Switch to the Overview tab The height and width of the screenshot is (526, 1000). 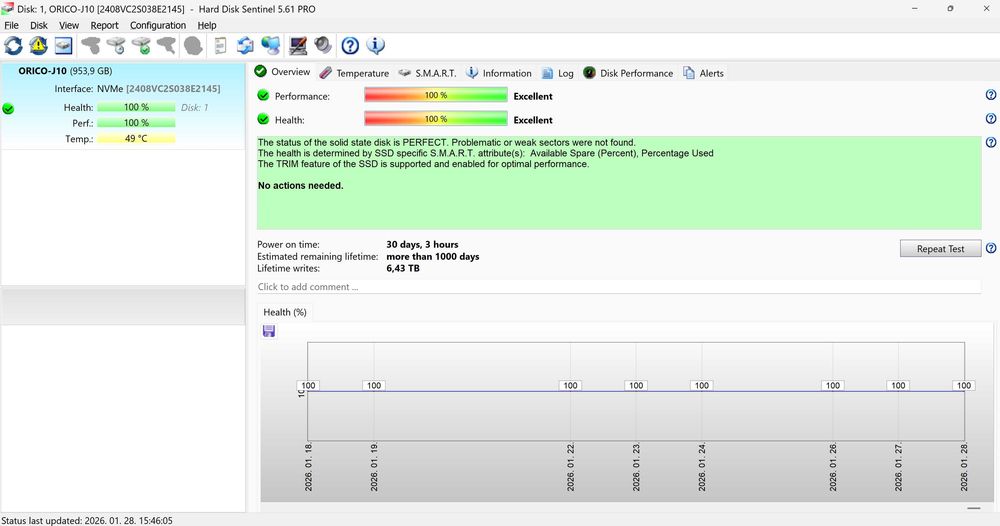coord(283,72)
